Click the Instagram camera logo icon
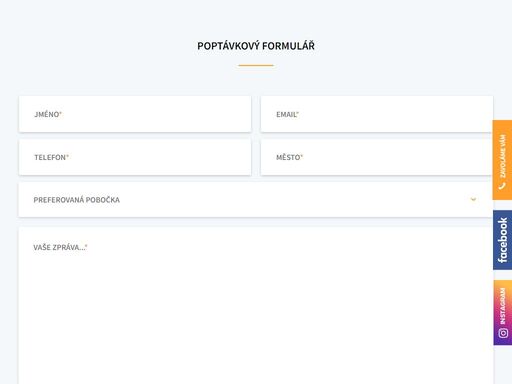The height and width of the screenshot is (384, 512). (503, 333)
